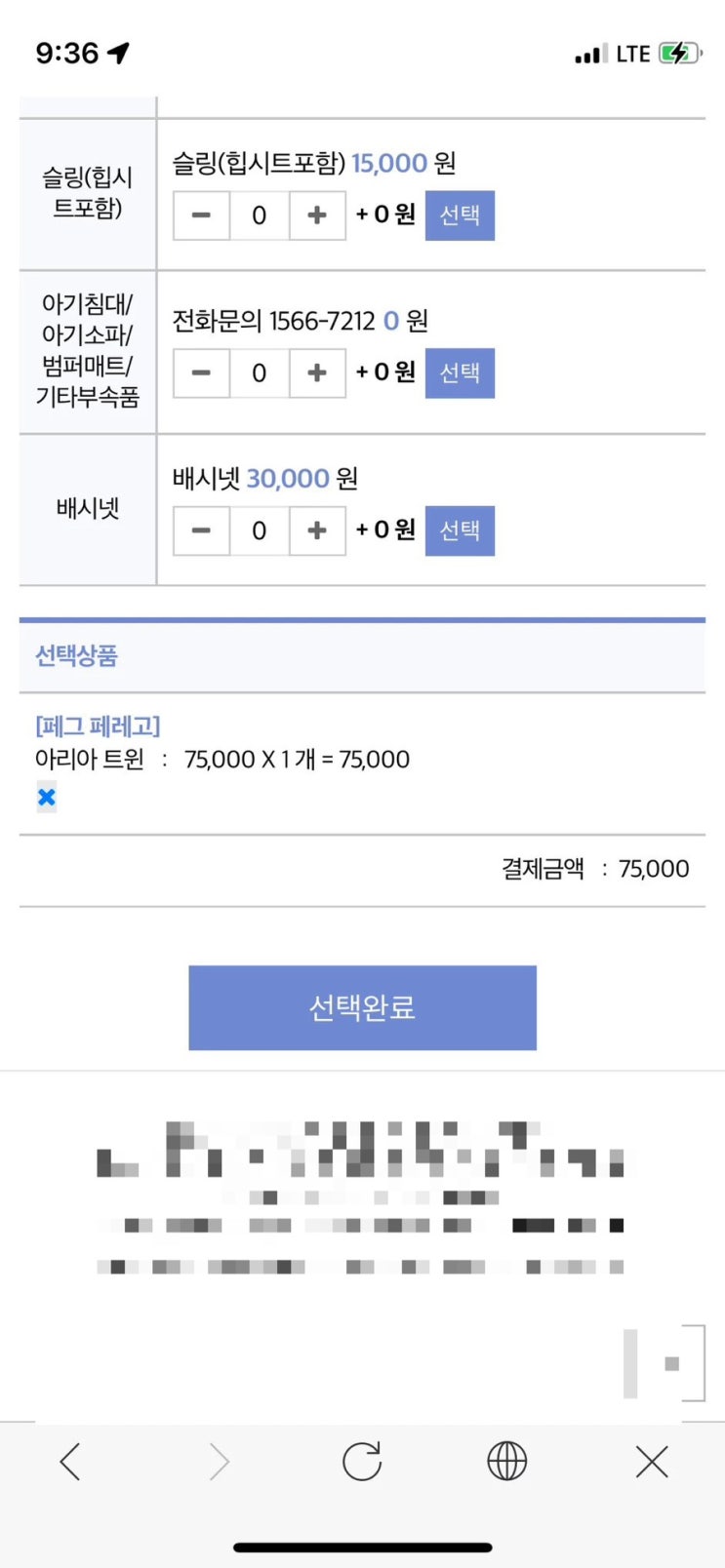Tap the 선택 button for 슬링(힙시트포함)

click(x=460, y=216)
